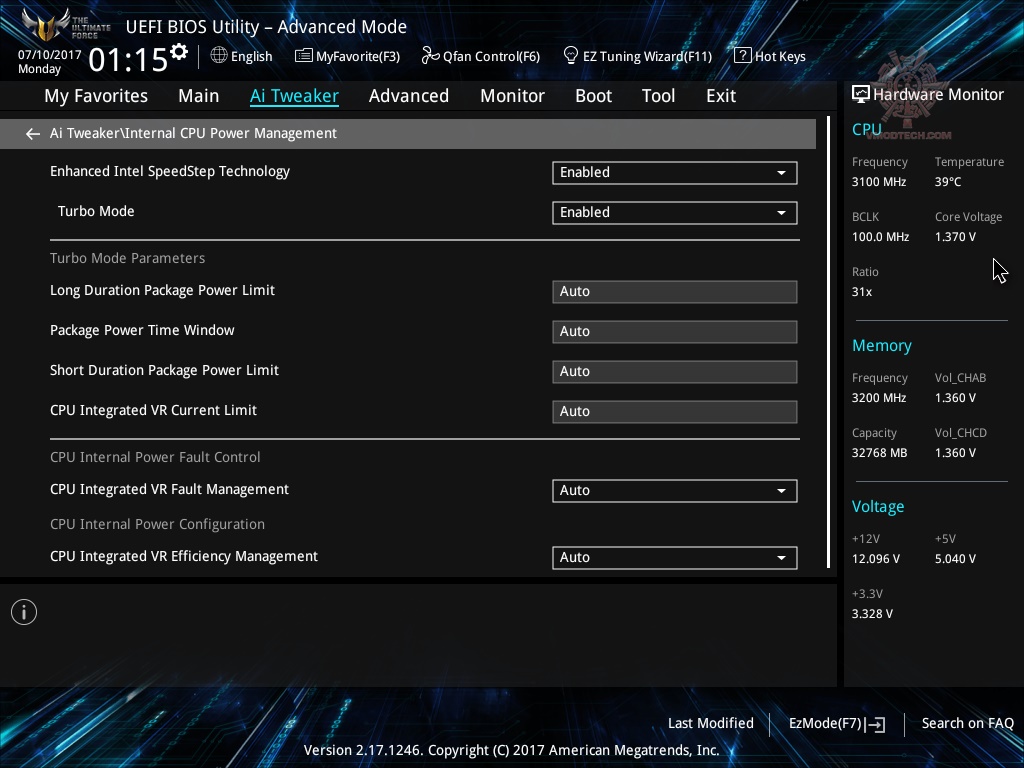Click the CPU Integrated VR Current Limit field

coord(675,411)
